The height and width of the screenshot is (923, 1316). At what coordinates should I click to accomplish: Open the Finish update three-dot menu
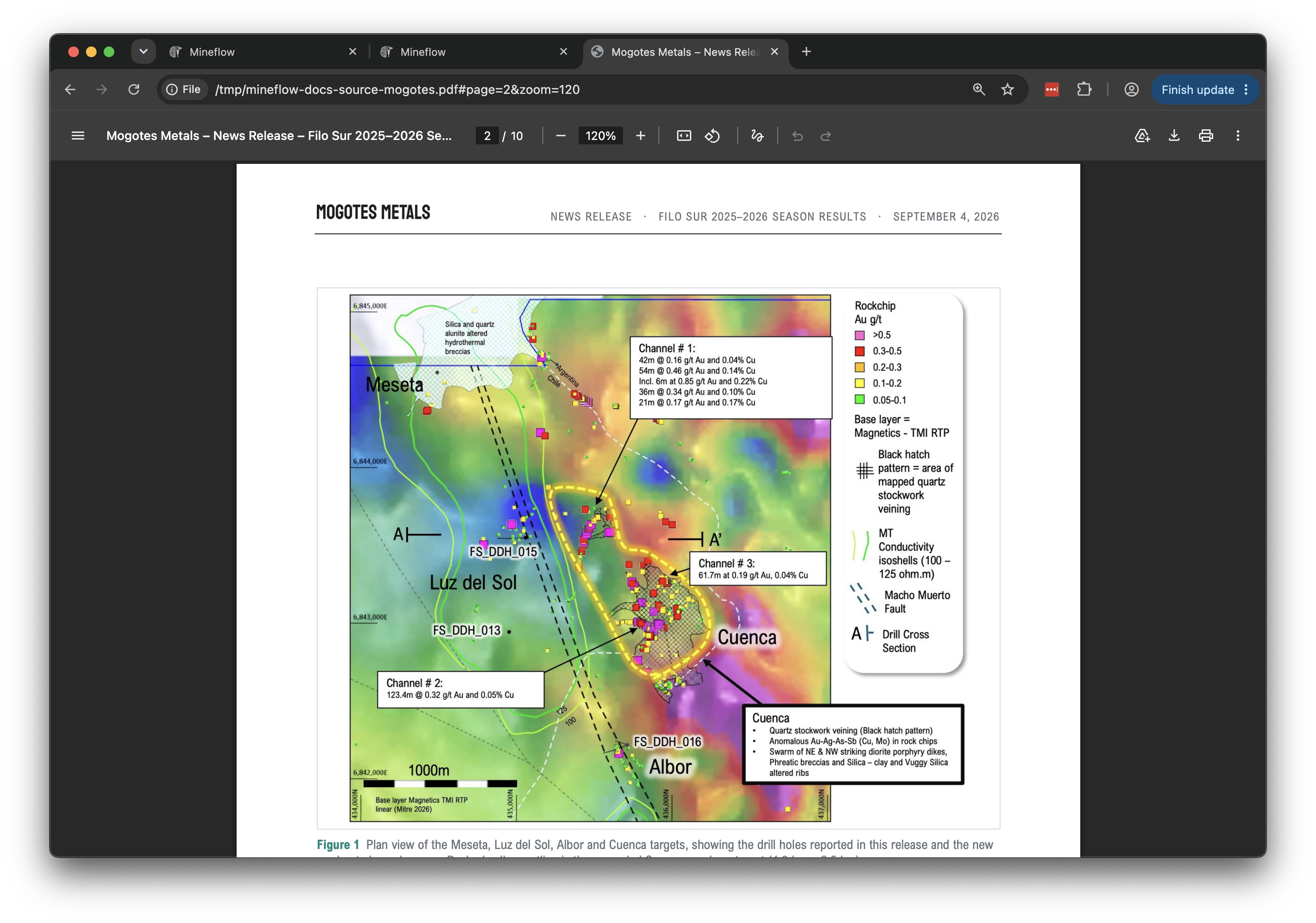click(x=1246, y=89)
